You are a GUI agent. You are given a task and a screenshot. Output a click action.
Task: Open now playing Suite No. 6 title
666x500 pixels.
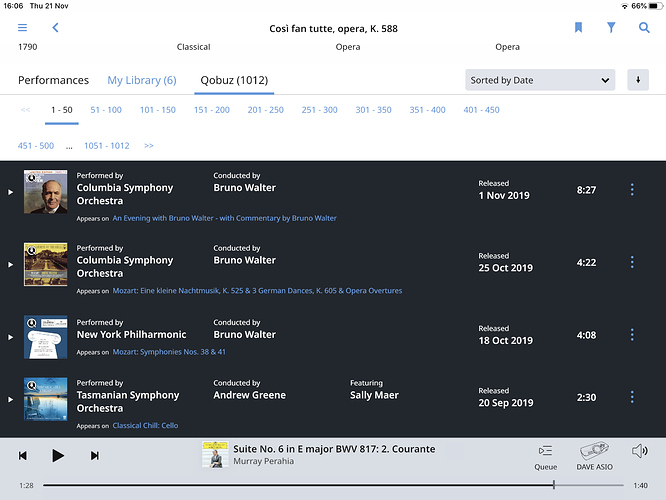click(x=334, y=449)
